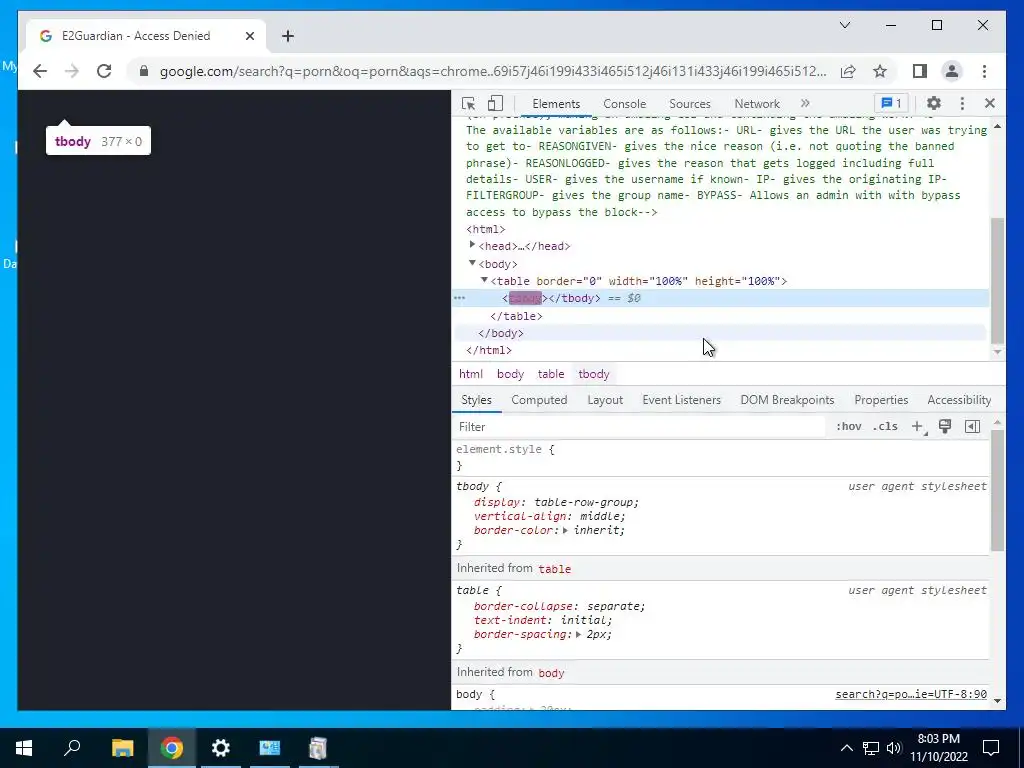Screen dimensions: 1024x768
Task: Expand the border-spacing shorthand triangle
Action: [x=579, y=634]
